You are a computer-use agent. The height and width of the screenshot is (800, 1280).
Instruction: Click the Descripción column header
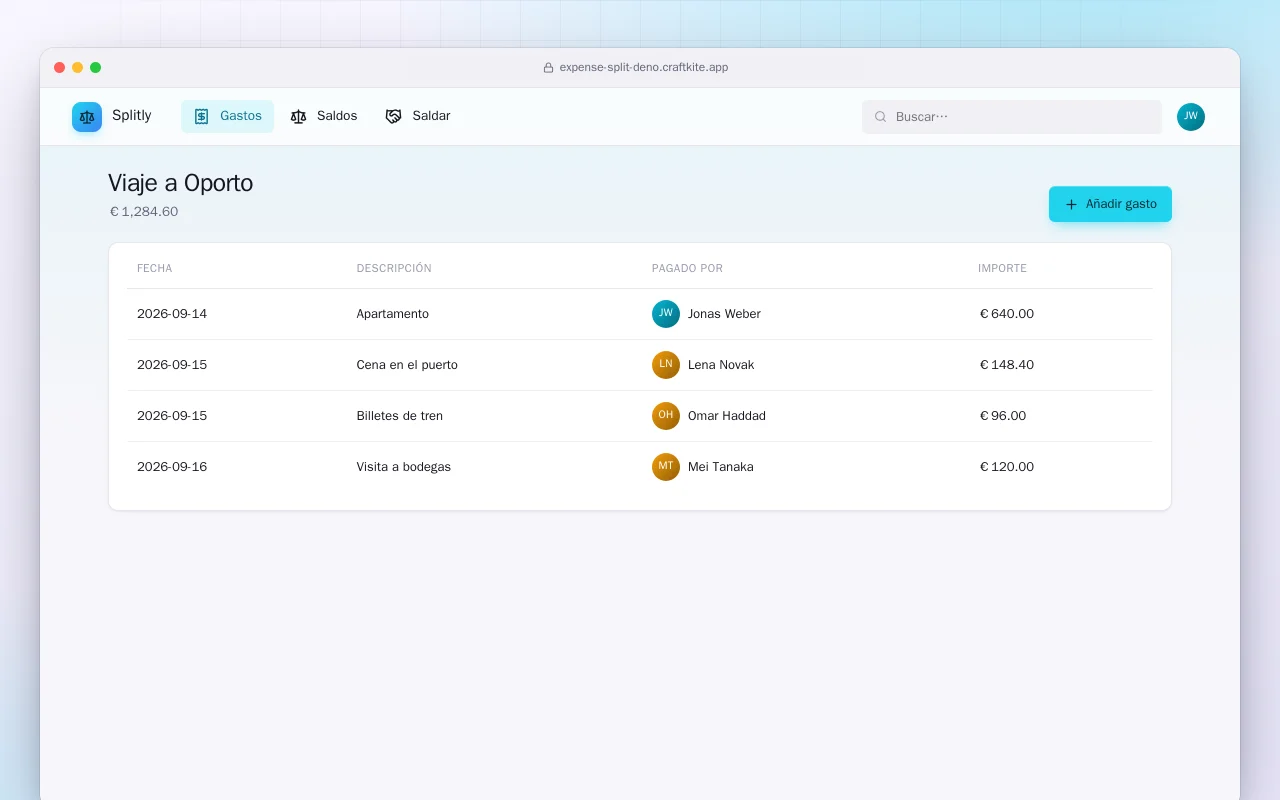394,269
